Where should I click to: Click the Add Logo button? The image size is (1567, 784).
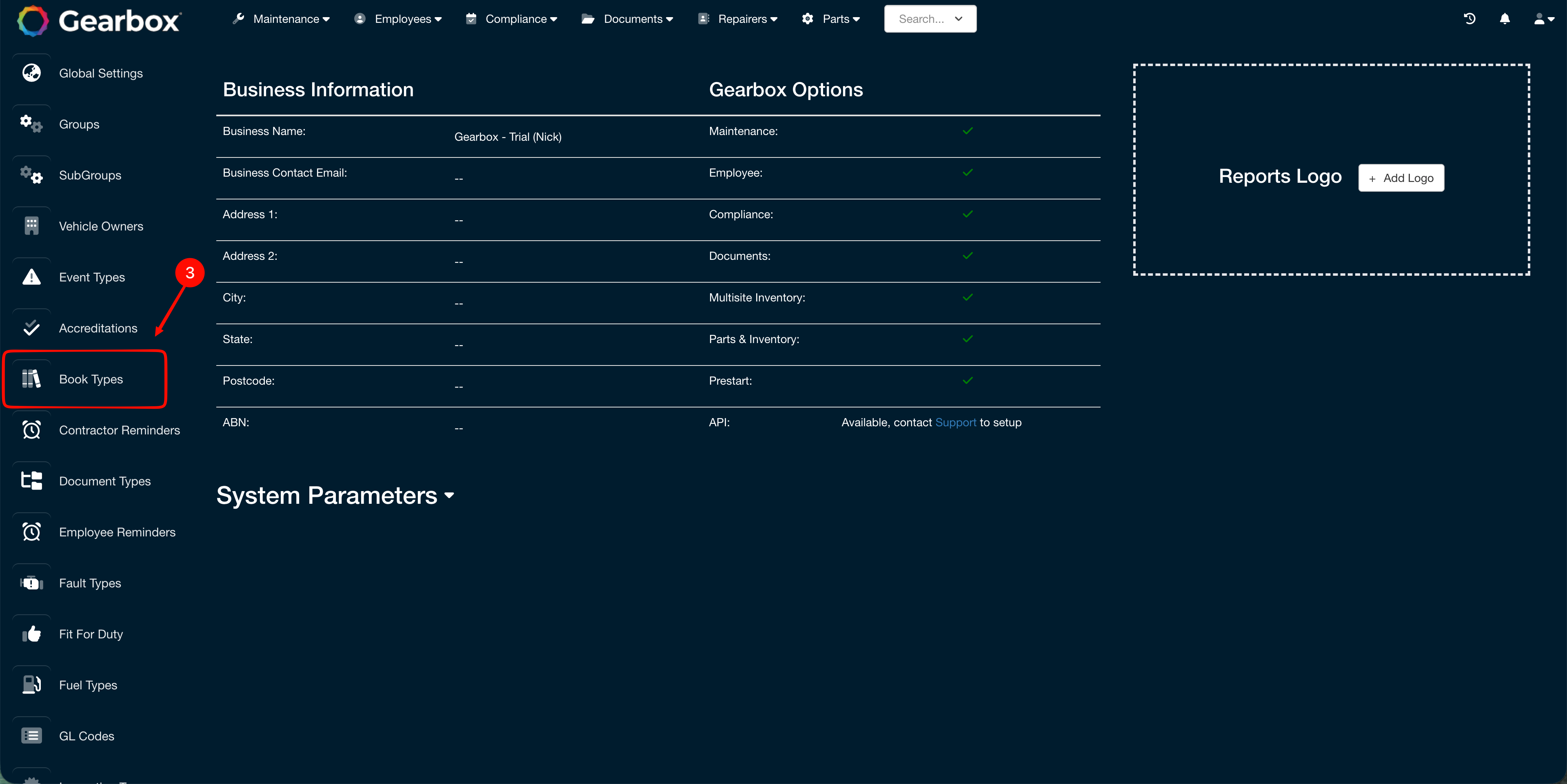(x=1401, y=177)
